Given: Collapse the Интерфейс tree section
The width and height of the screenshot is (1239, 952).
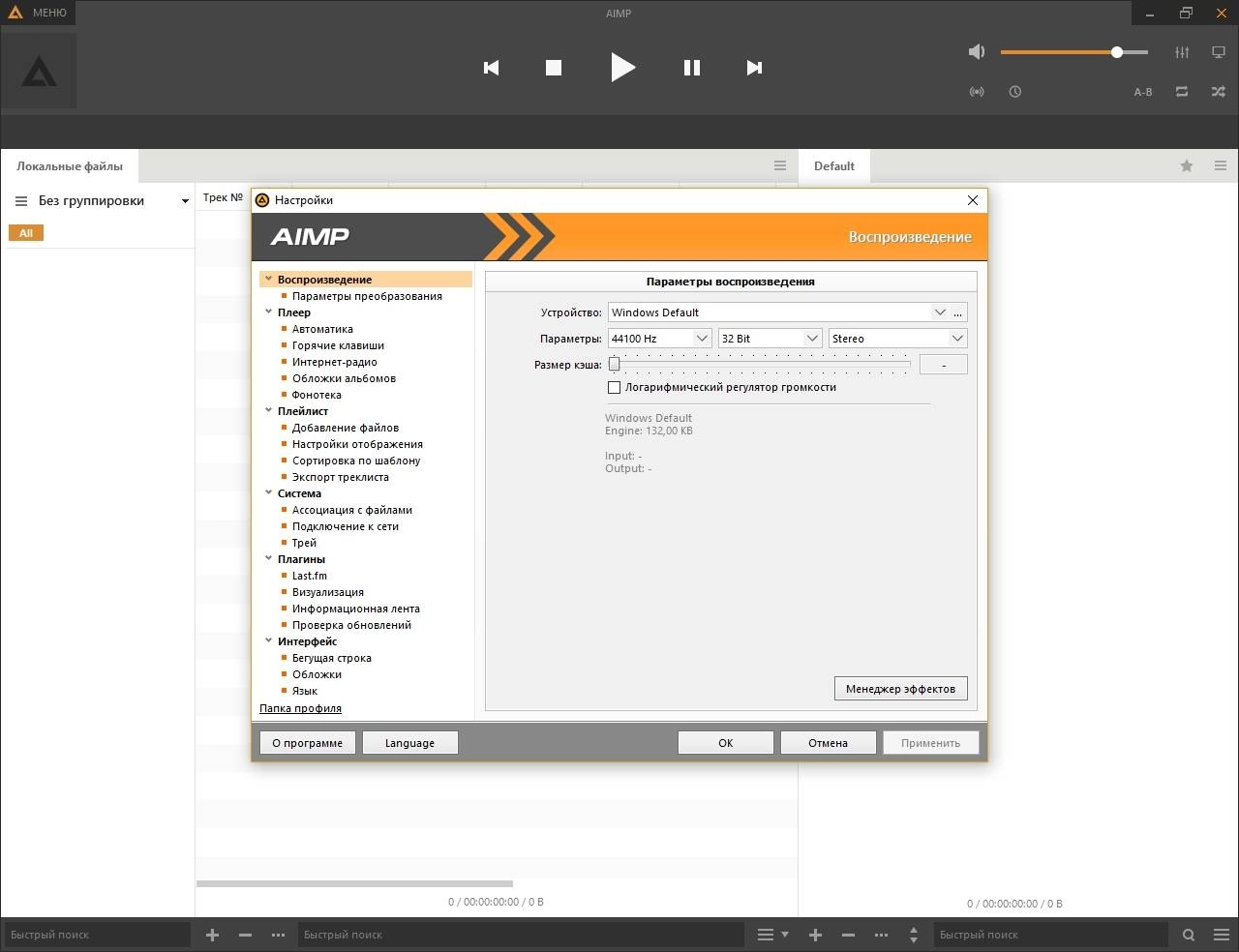Looking at the screenshot, I should point(269,640).
